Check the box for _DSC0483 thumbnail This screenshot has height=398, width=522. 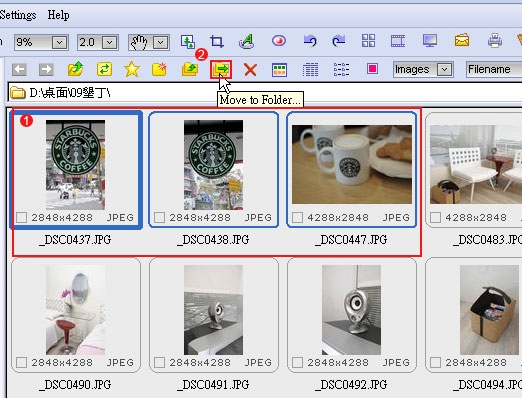435,217
